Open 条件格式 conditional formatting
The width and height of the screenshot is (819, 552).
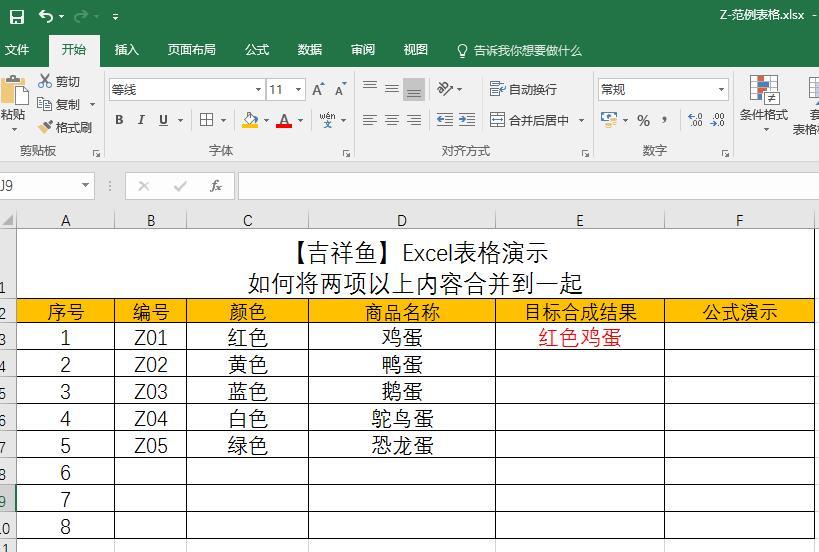coord(764,103)
